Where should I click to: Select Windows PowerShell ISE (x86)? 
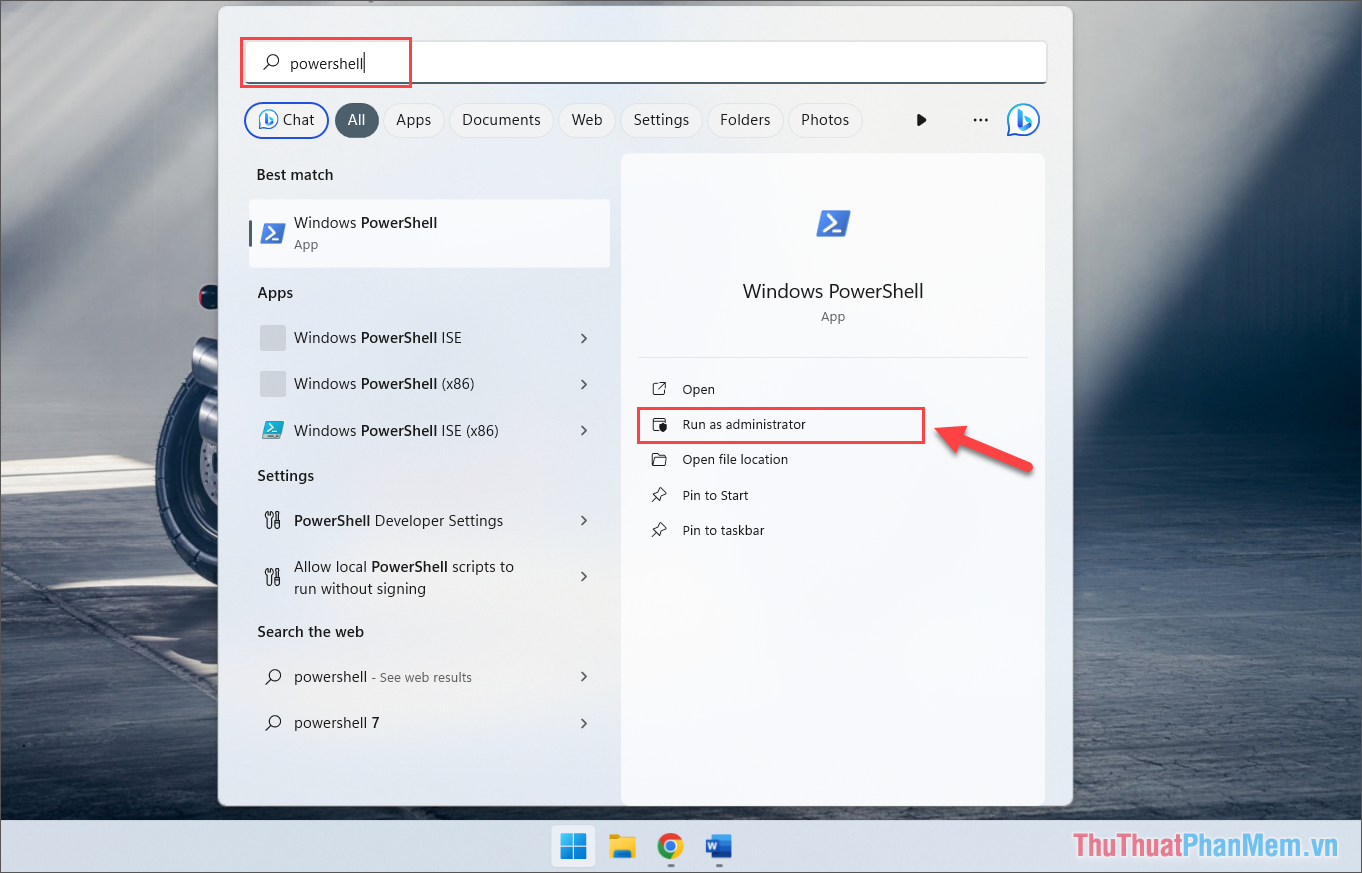click(x=397, y=430)
